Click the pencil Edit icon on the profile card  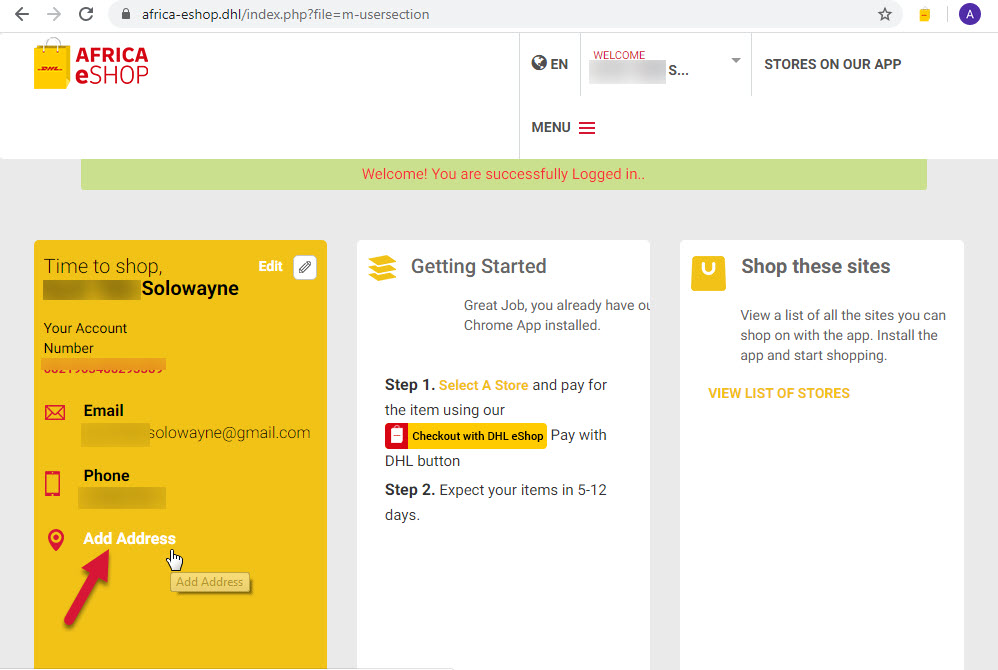point(306,266)
